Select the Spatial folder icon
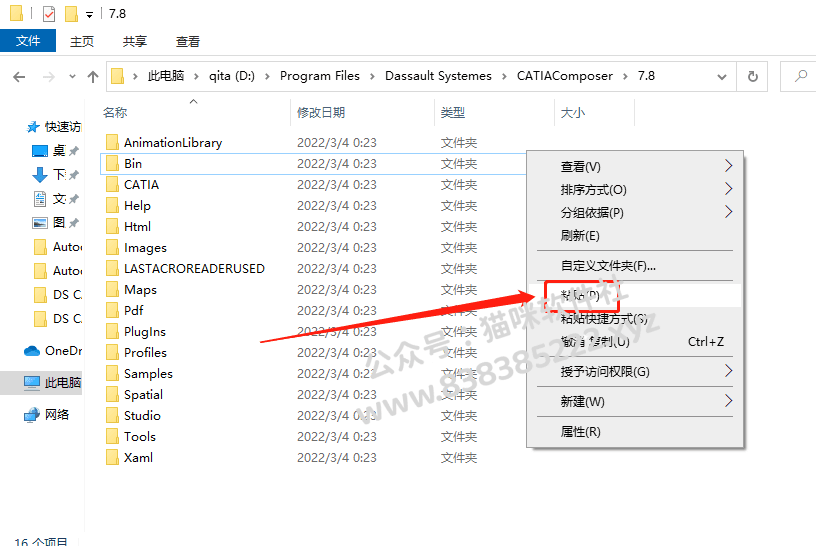 pyautogui.click(x=112, y=394)
